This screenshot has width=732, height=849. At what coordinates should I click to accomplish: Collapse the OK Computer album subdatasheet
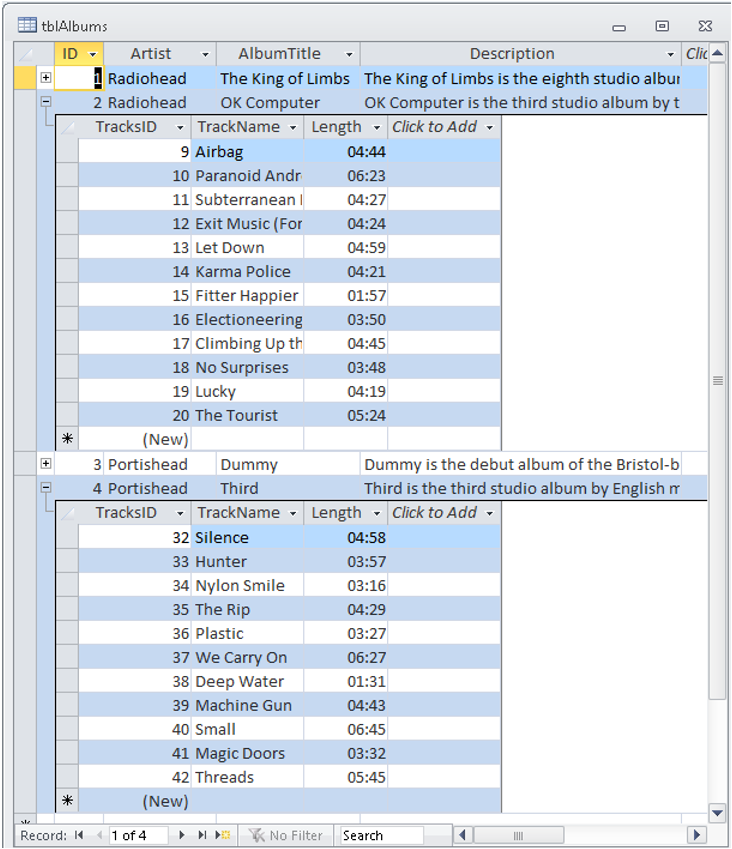[46, 101]
